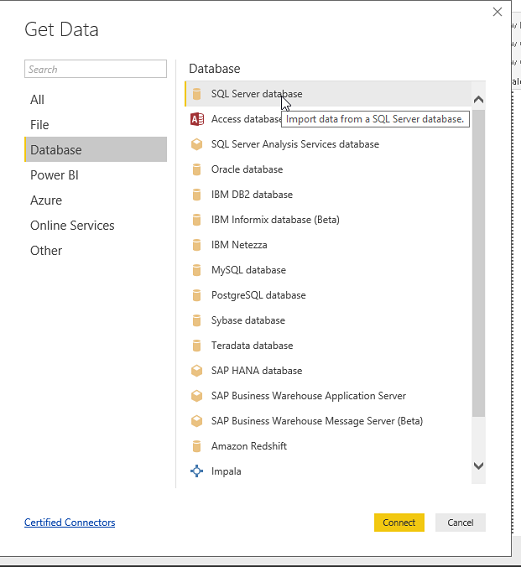Select the File category

coord(95,124)
